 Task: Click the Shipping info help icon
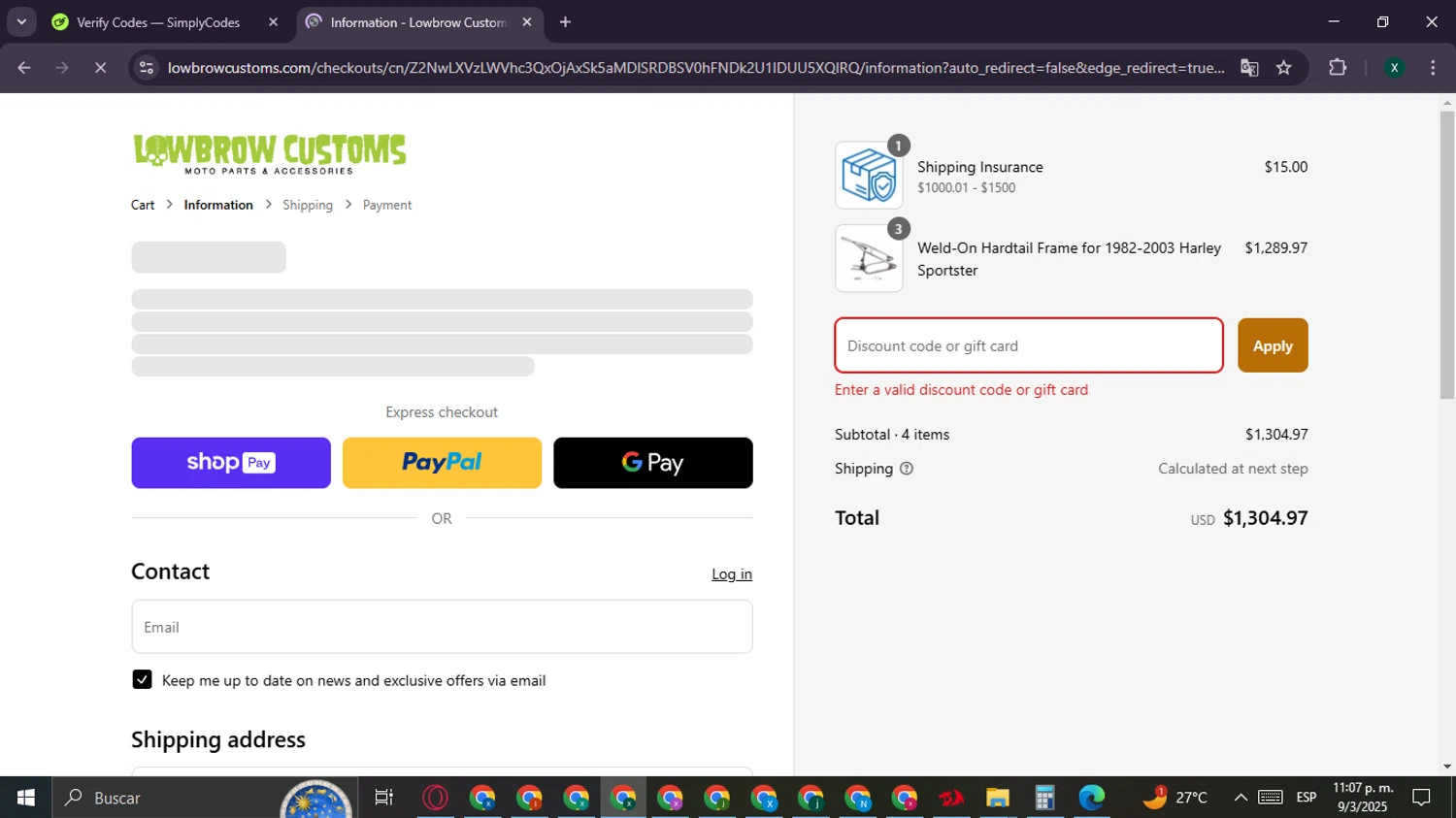(907, 469)
